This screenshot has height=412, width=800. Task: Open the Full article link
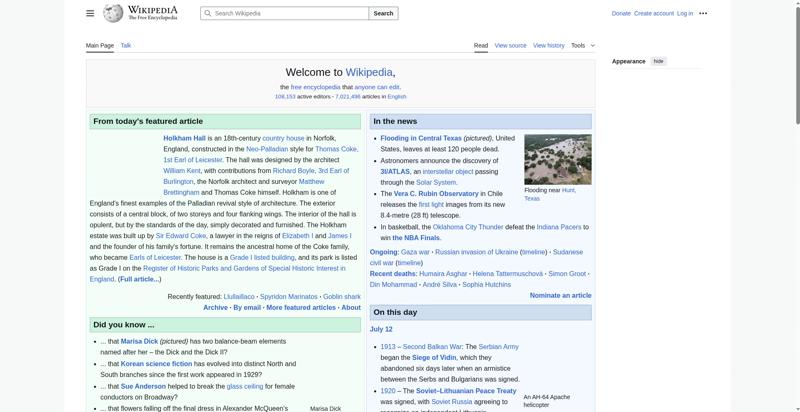tap(139, 279)
